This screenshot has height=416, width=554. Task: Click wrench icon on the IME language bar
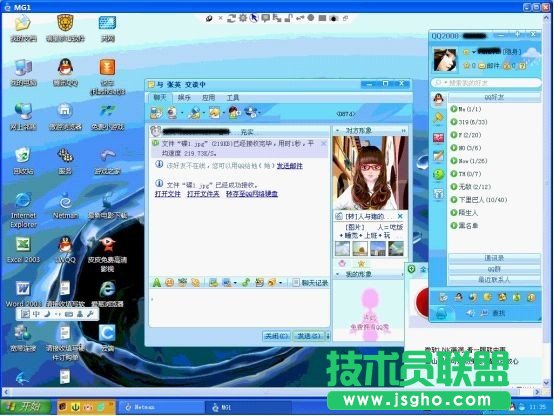pyautogui.click(x=90, y=314)
